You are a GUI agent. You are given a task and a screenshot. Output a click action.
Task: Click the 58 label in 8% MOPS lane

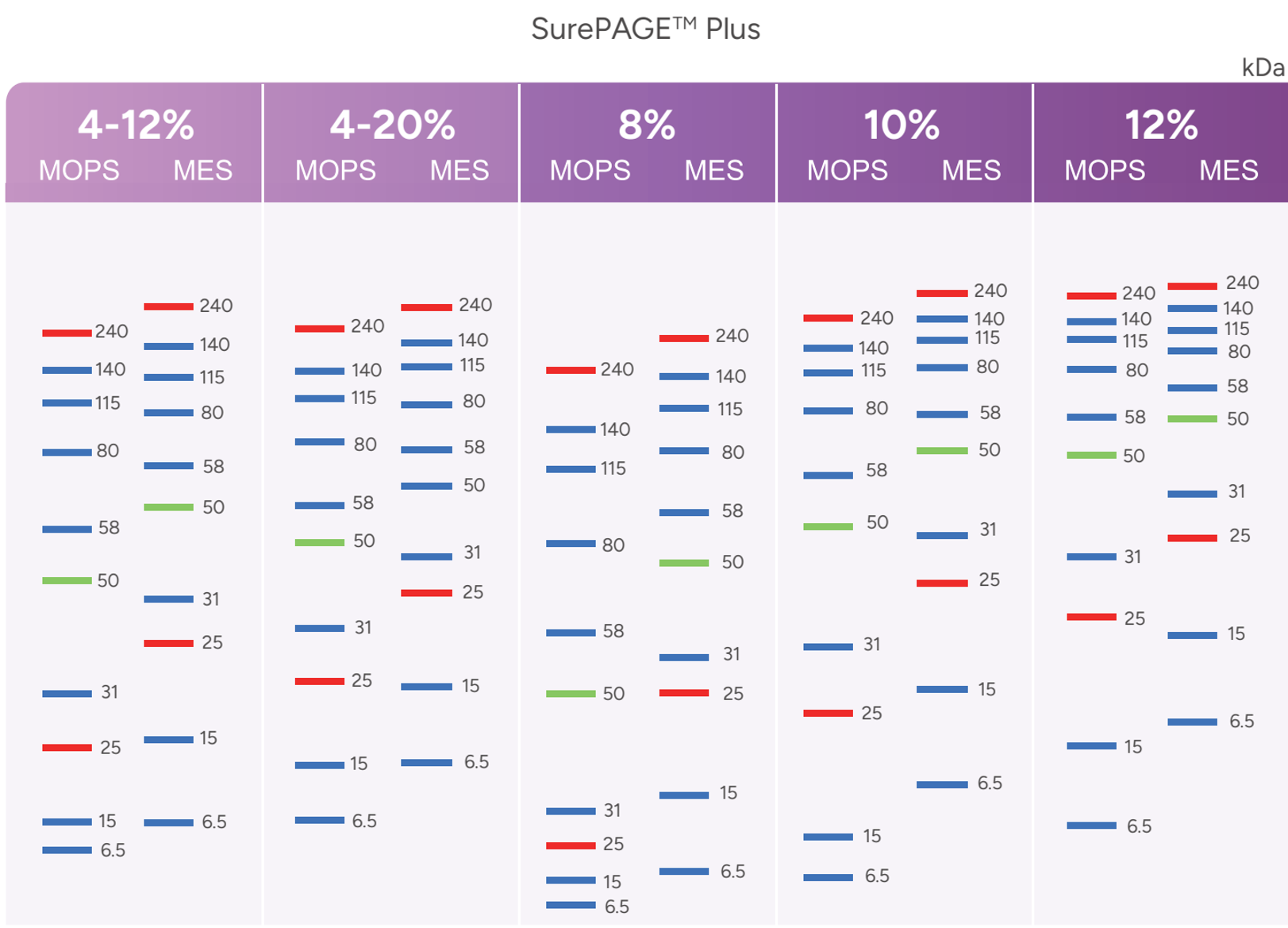(x=613, y=631)
